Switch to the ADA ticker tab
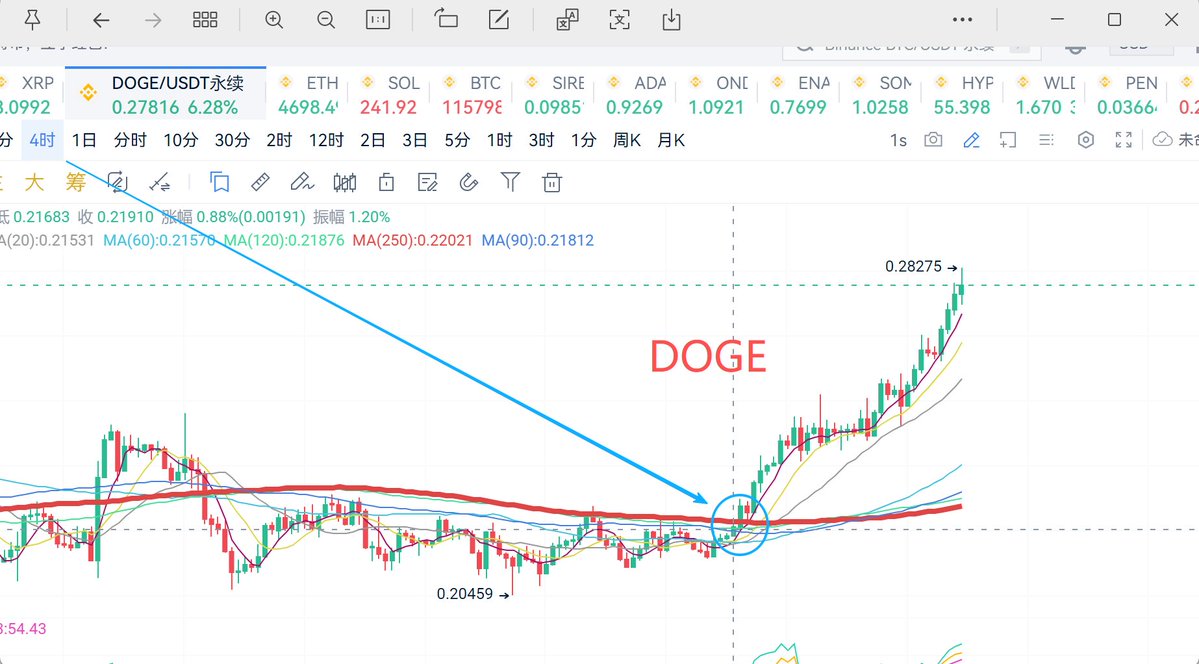Screen dimensions: 1199x664 pos(636,95)
